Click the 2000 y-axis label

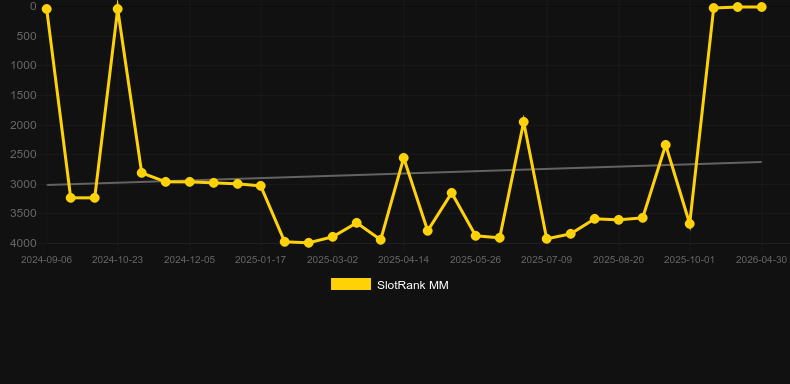(x=23, y=125)
